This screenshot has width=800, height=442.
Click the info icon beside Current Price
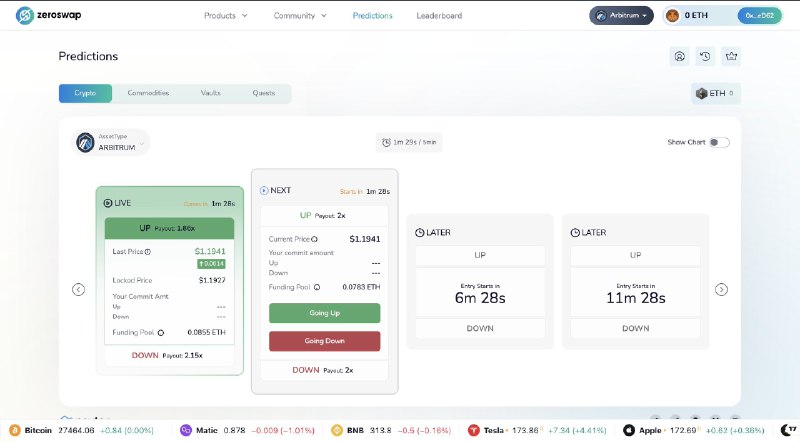click(314, 239)
